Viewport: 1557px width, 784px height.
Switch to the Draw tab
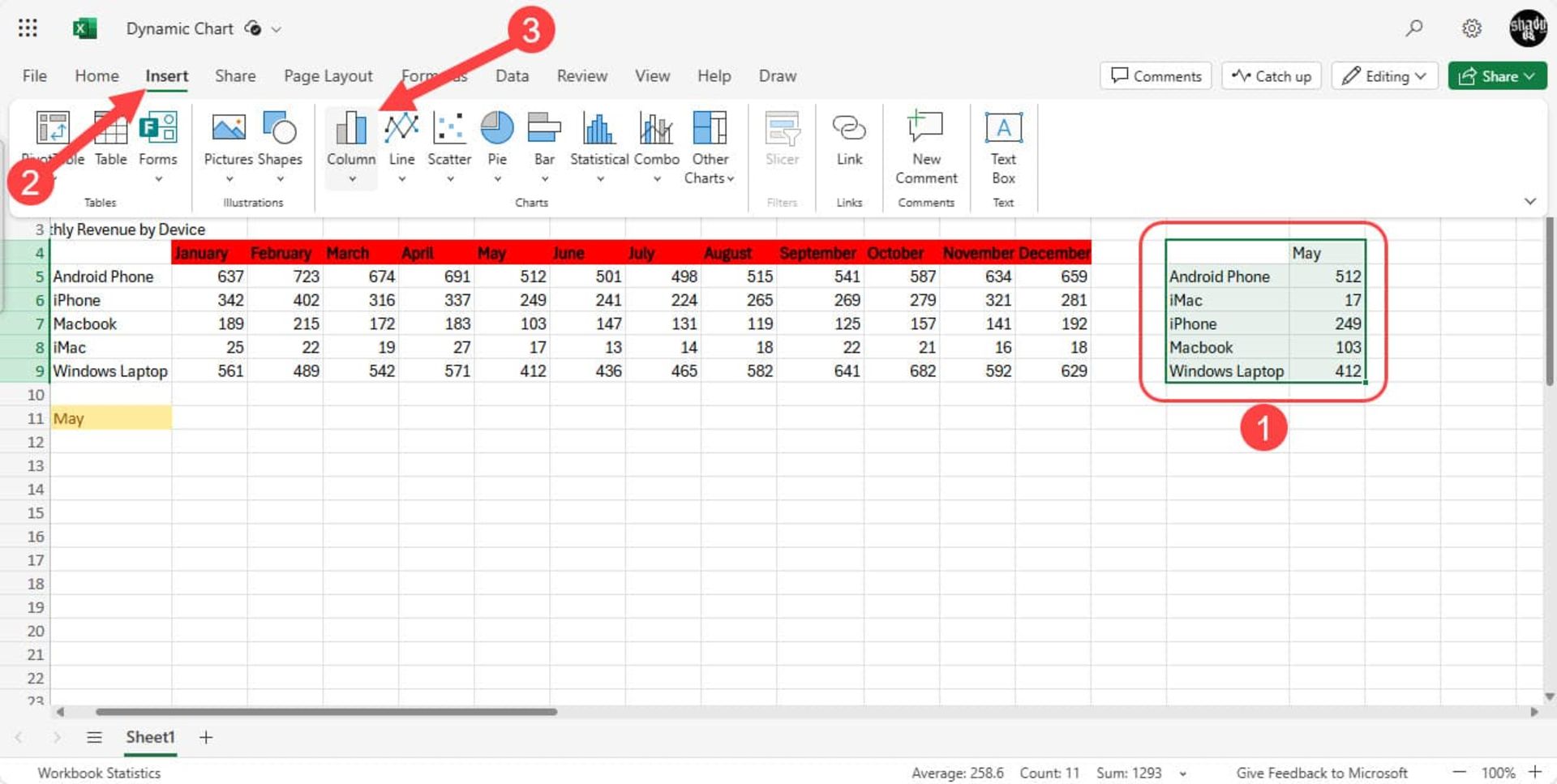(777, 75)
